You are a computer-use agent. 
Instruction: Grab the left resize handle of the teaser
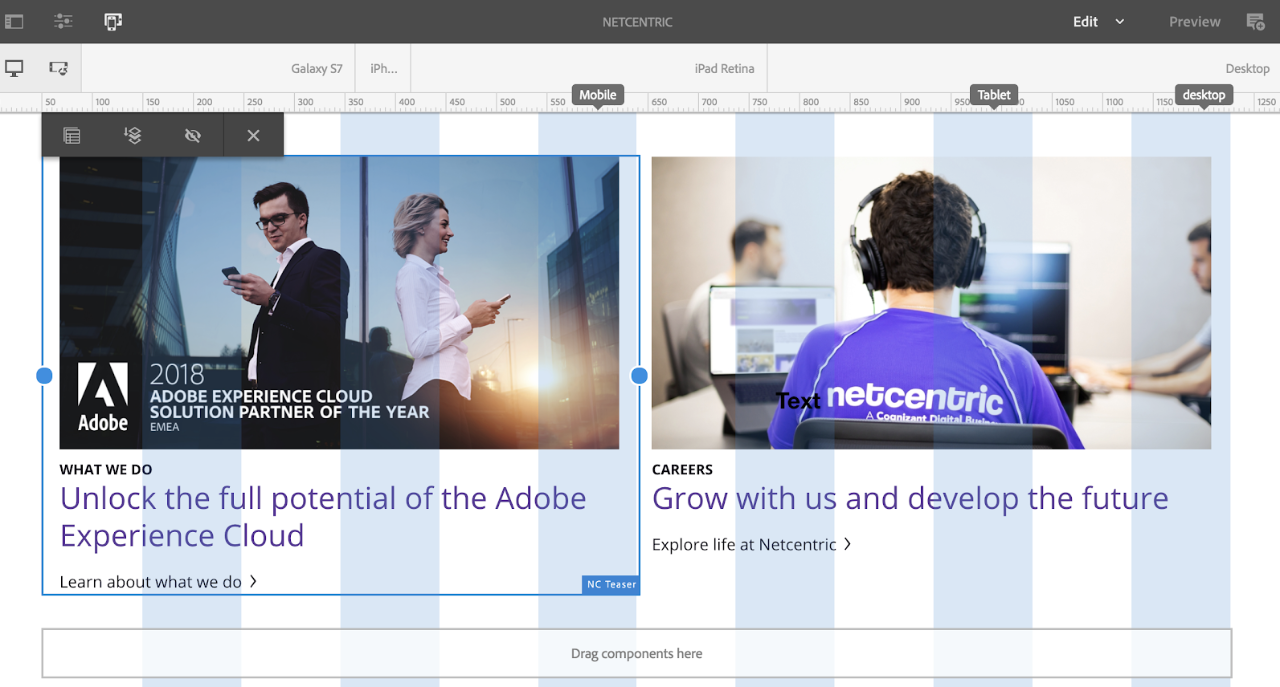[x=44, y=375]
